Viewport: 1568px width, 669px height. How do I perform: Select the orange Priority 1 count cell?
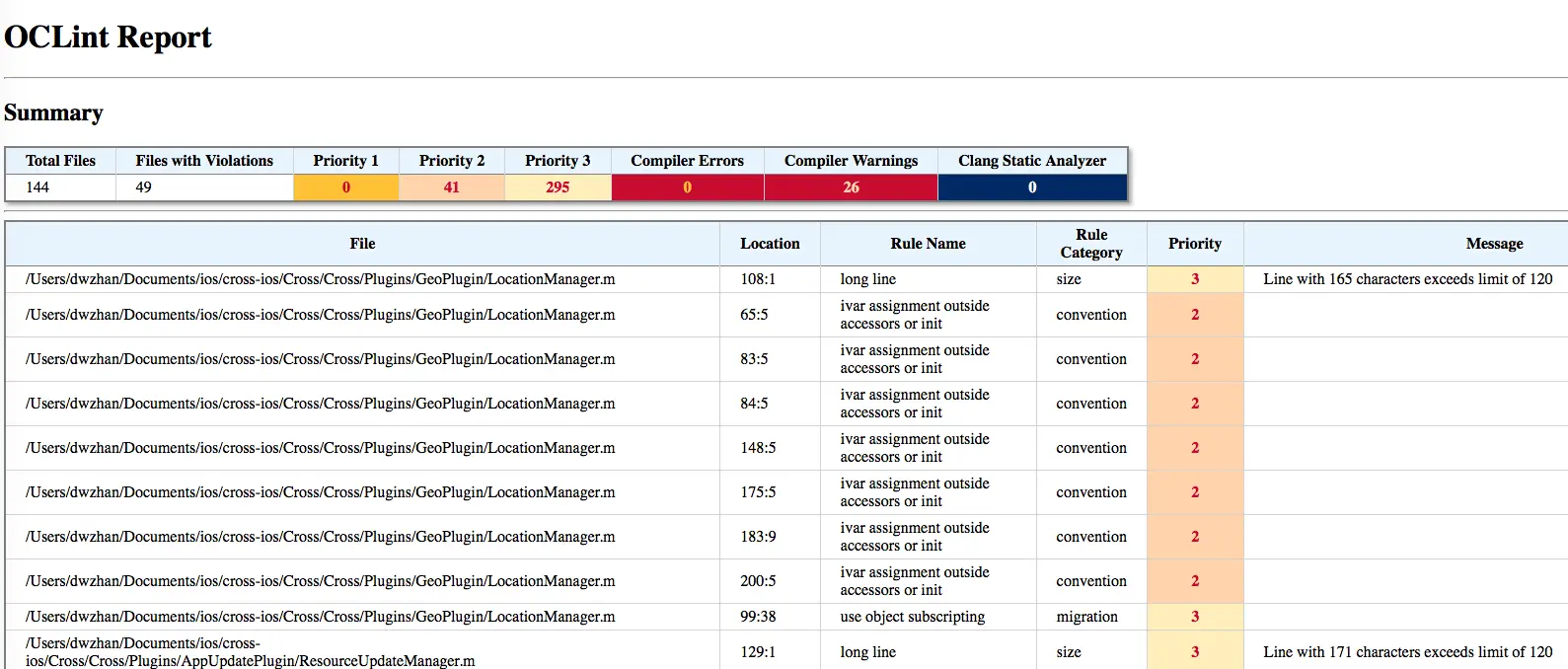(346, 187)
